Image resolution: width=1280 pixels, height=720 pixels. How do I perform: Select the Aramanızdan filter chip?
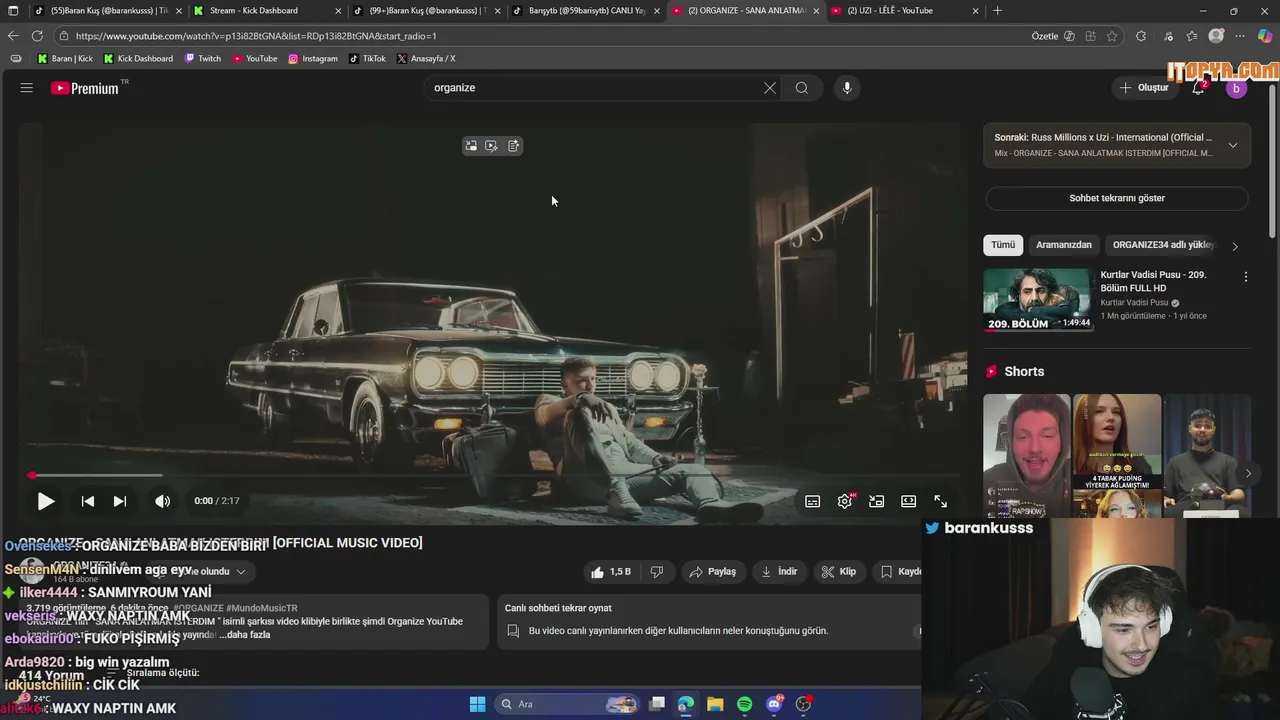[x=1064, y=245]
